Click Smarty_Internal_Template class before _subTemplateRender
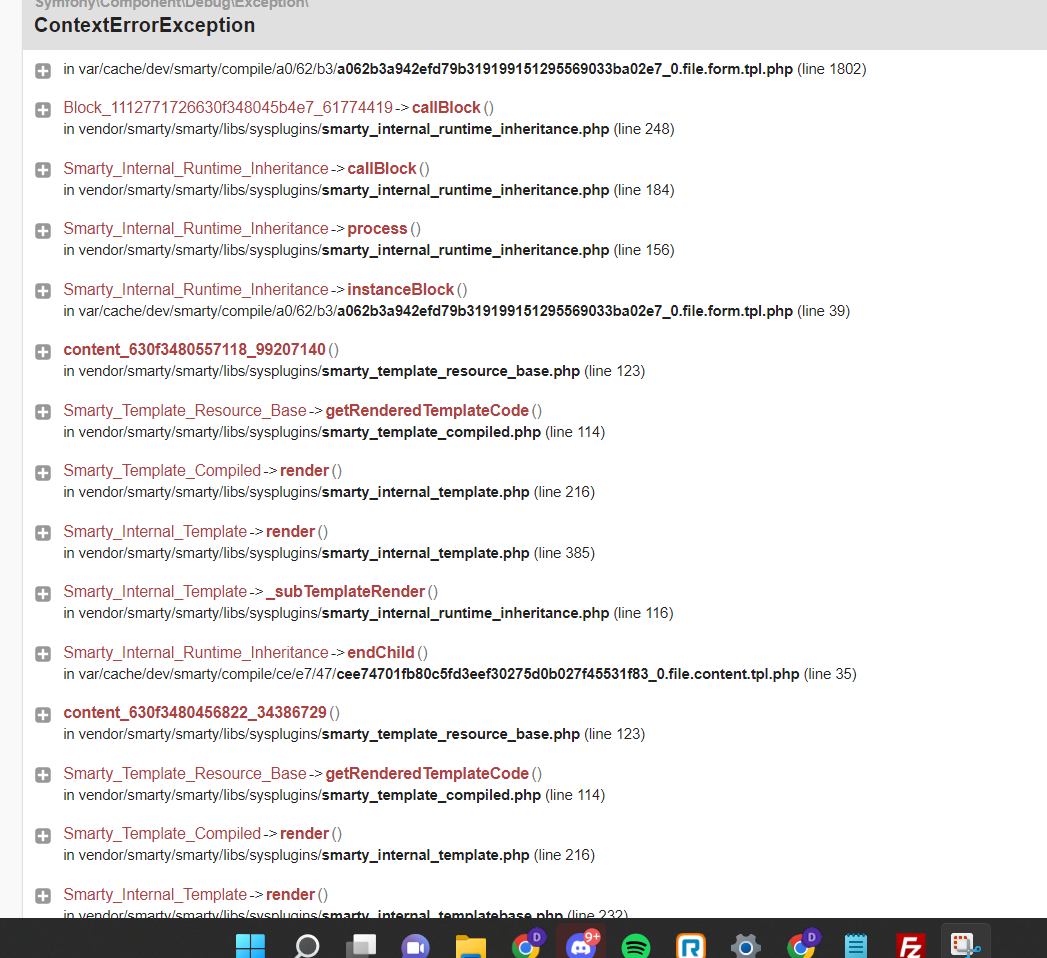Image resolution: width=1047 pixels, height=958 pixels. (156, 592)
